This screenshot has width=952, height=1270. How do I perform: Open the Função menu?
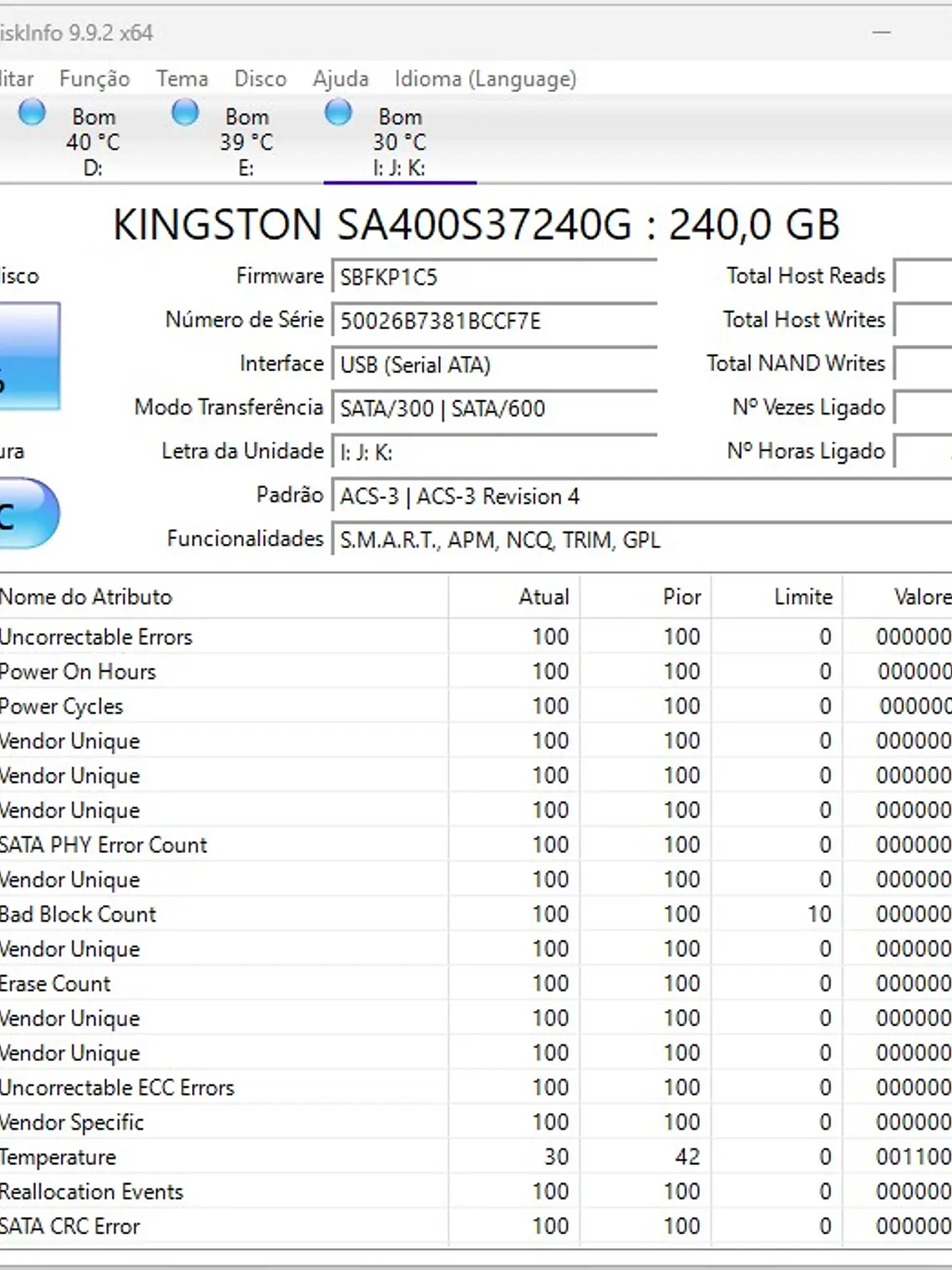click(94, 79)
